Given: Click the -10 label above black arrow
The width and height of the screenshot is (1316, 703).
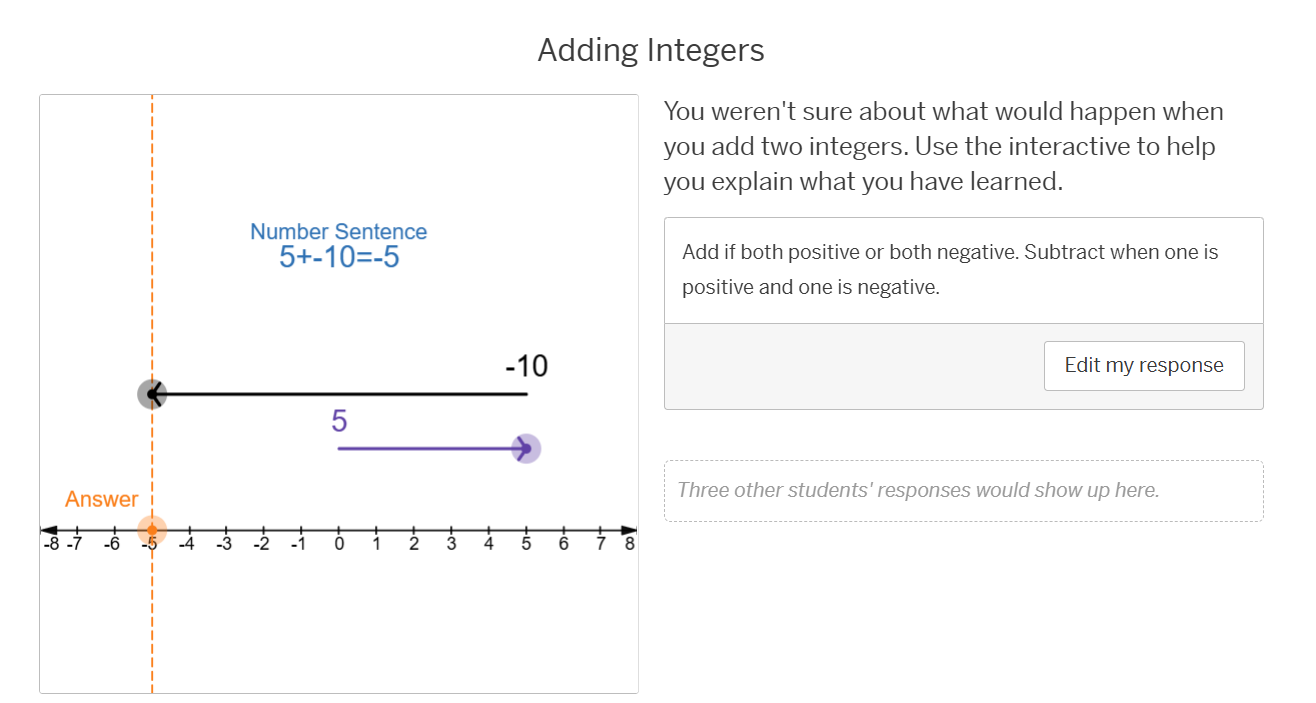Looking at the screenshot, I should pos(526,367).
